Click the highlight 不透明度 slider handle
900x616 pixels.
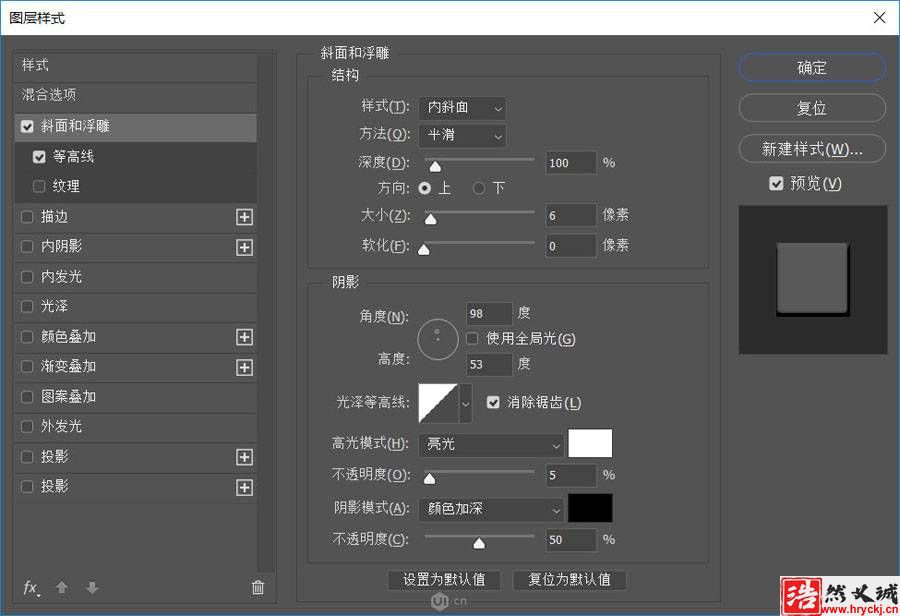pyautogui.click(x=429, y=479)
